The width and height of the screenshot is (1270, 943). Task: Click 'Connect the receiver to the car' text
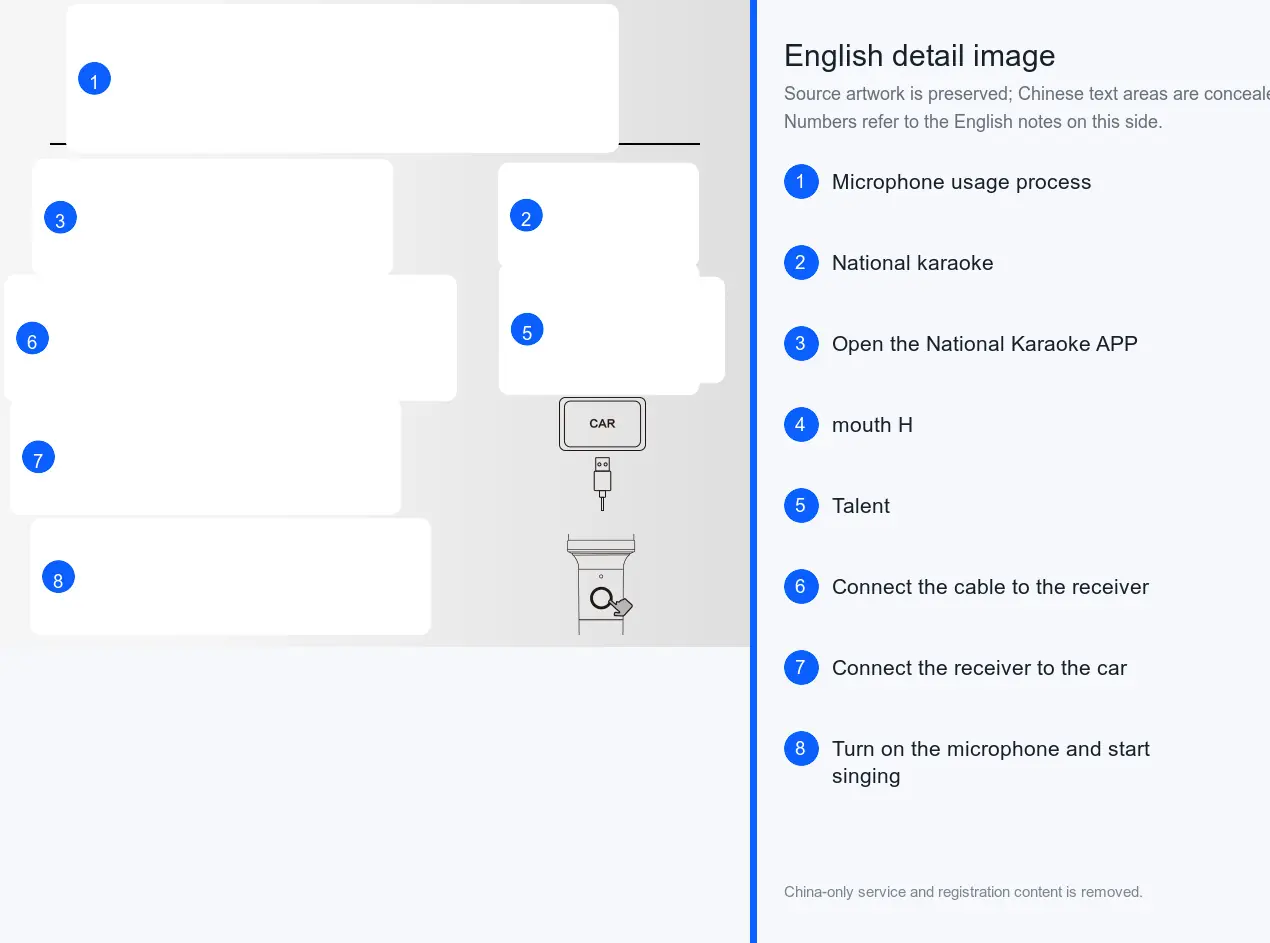pyautogui.click(x=979, y=668)
